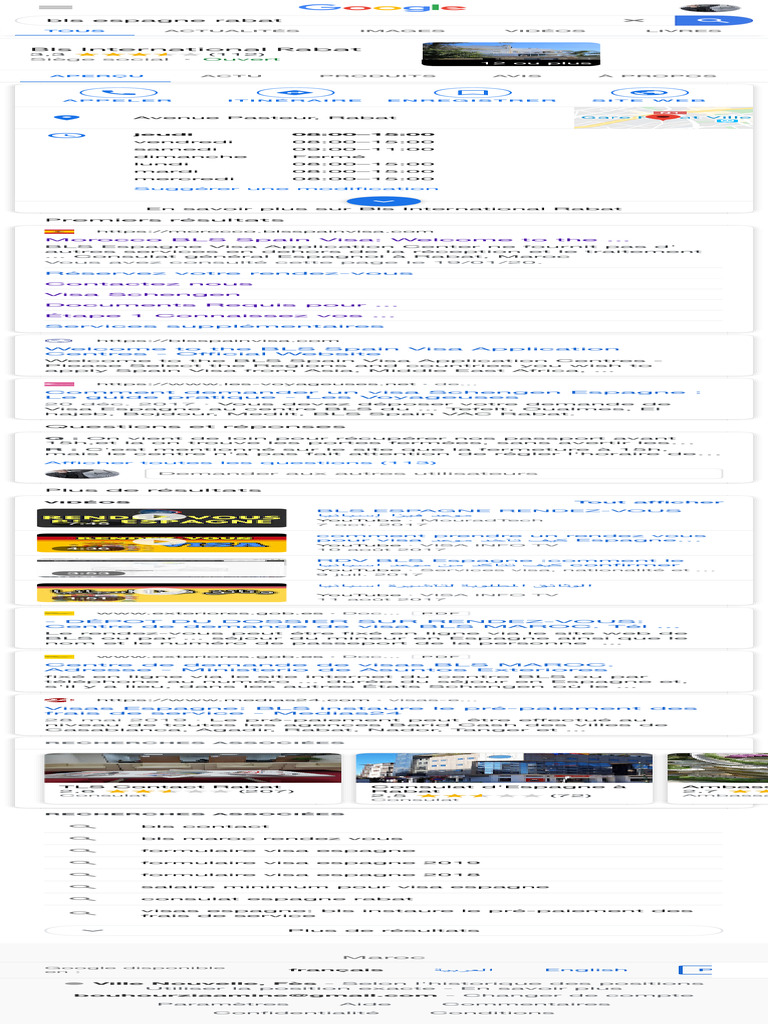768x1024 pixels.
Task: Switch Google language to العربية
Action: (464, 970)
